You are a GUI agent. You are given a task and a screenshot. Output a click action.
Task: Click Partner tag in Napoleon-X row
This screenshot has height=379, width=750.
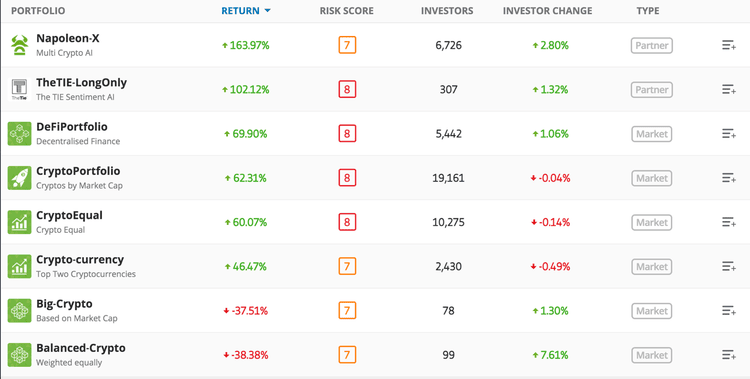coord(651,45)
